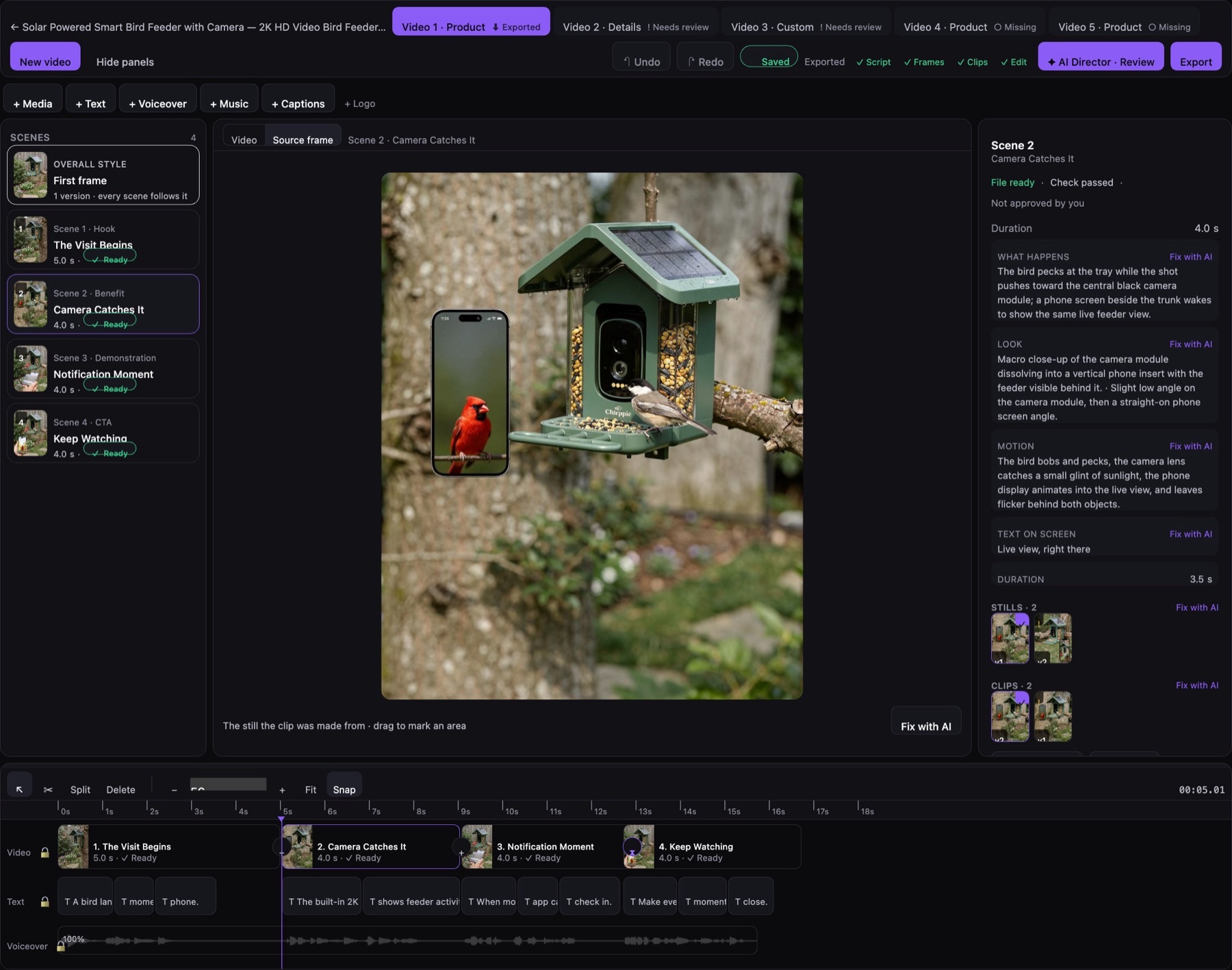Screen dimensions: 1232x970
Task: Select the second still thumbnail under STILLS
Action: tap(1053, 638)
